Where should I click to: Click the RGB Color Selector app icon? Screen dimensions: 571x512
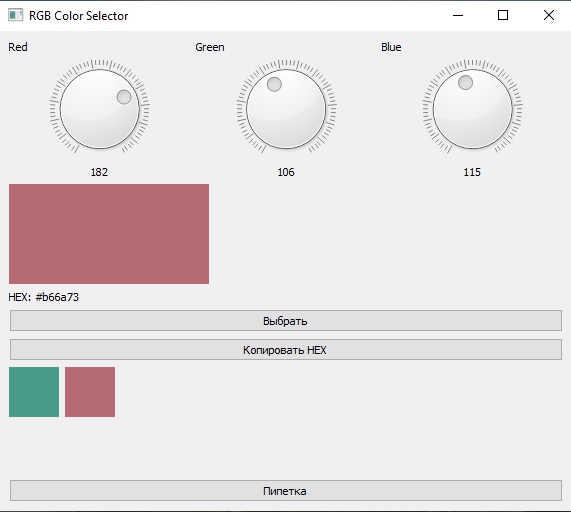15,15
